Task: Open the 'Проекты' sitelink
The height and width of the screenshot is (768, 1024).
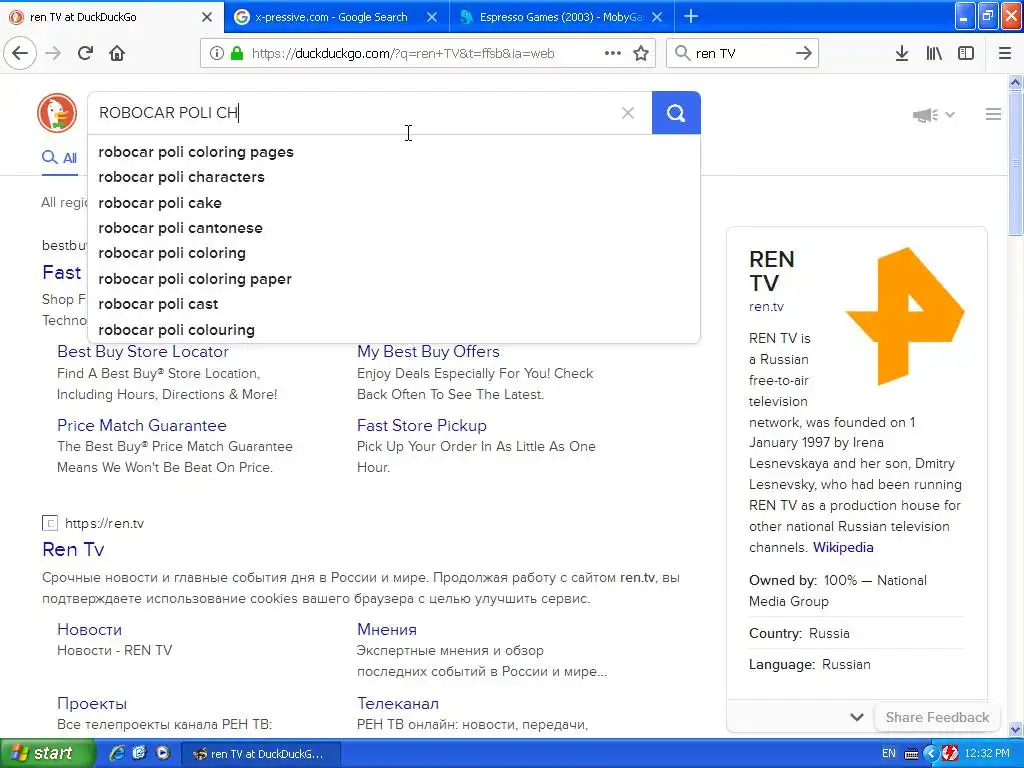Action: pos(92,703)
